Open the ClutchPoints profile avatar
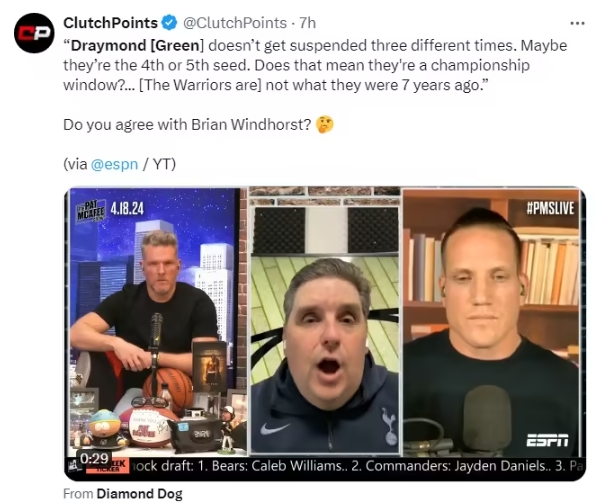 click(x=34, y=33)
